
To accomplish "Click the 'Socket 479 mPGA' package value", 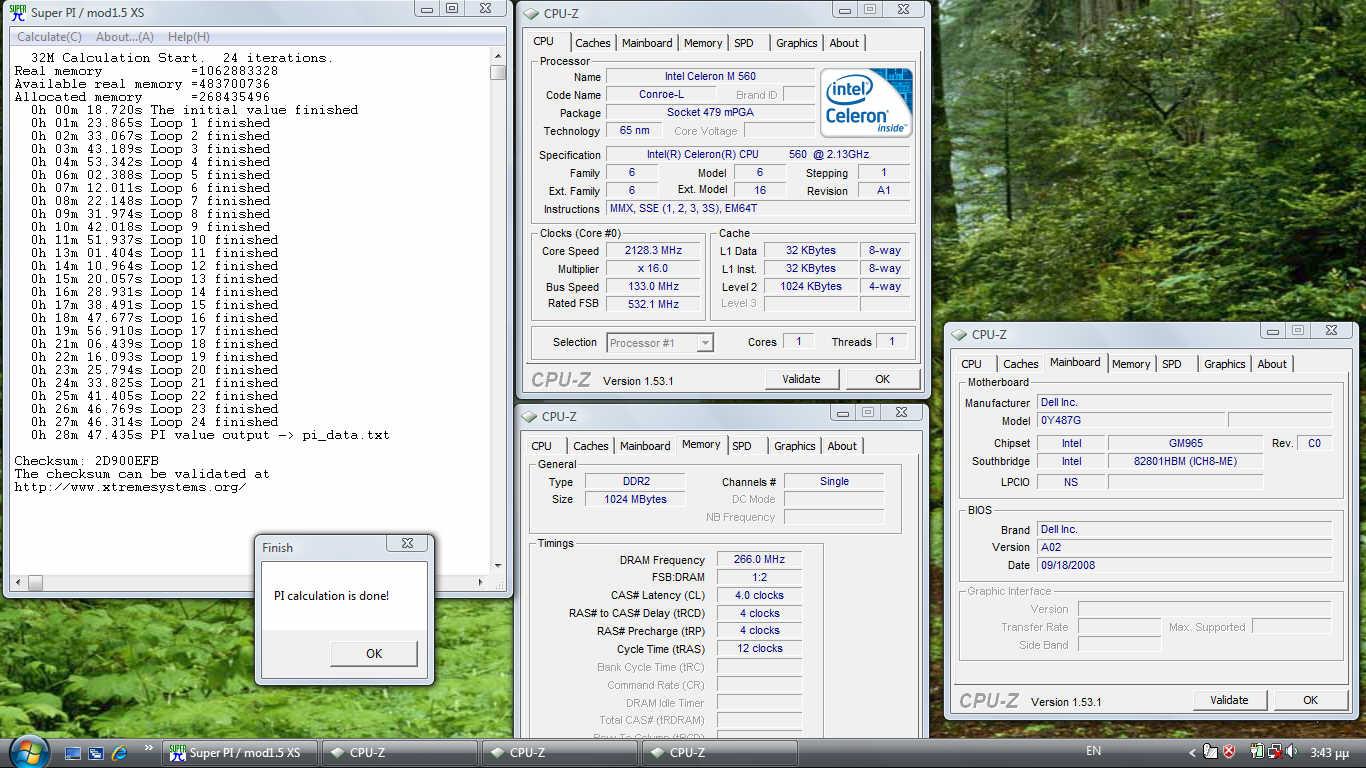I will tap(710, 113).
